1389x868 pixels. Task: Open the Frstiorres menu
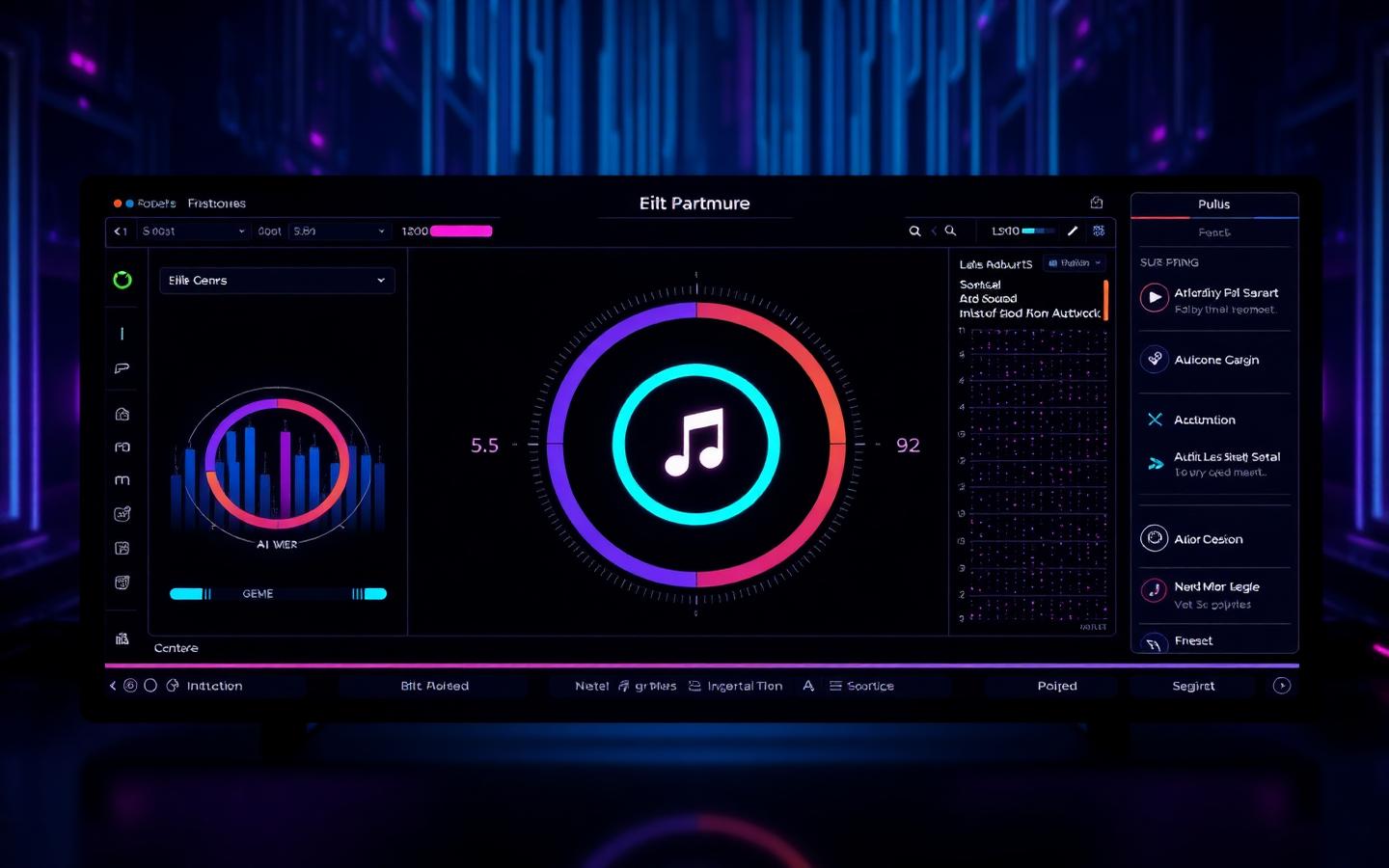(x=217, y=203)
